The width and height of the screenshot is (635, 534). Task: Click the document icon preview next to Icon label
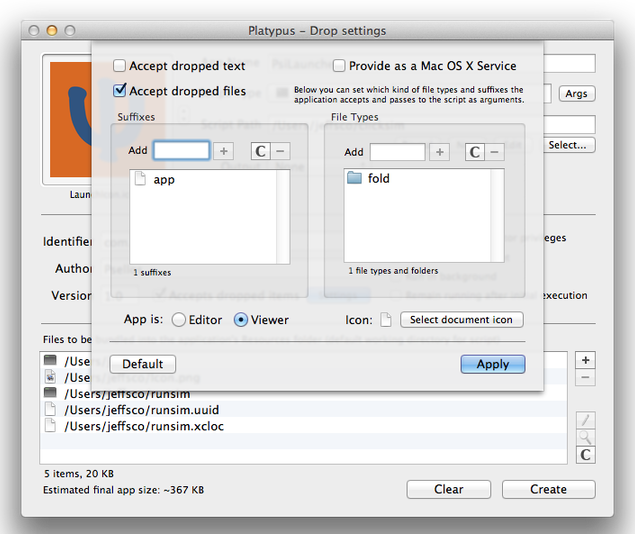(x=386, y=320)
